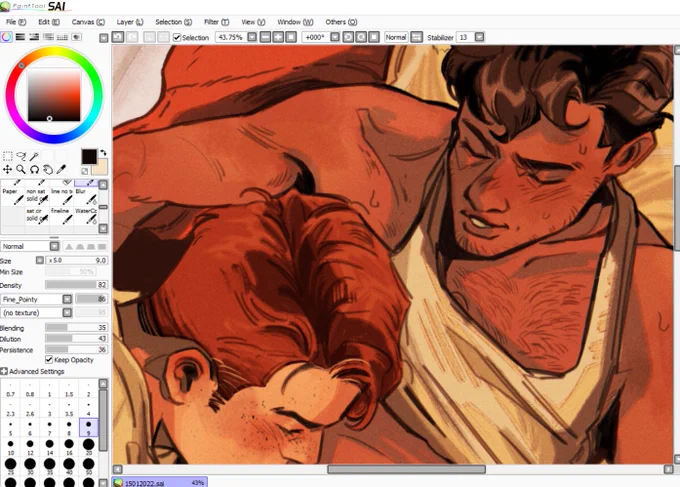Viewport: 680px width, 487px height.
Task: Click the Normal view mode button
Action: [396, 37]
